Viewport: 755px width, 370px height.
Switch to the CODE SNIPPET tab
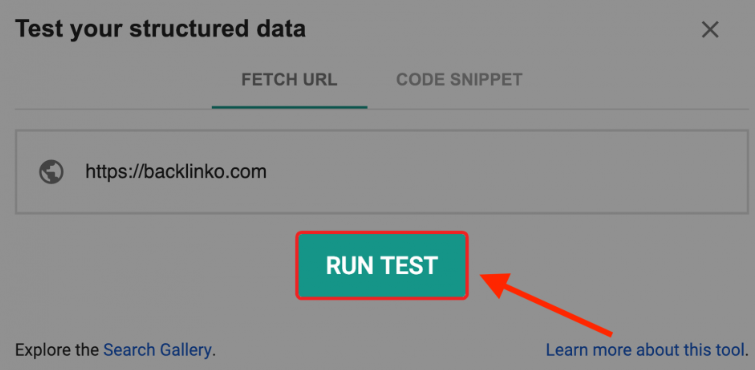(459, 79)
